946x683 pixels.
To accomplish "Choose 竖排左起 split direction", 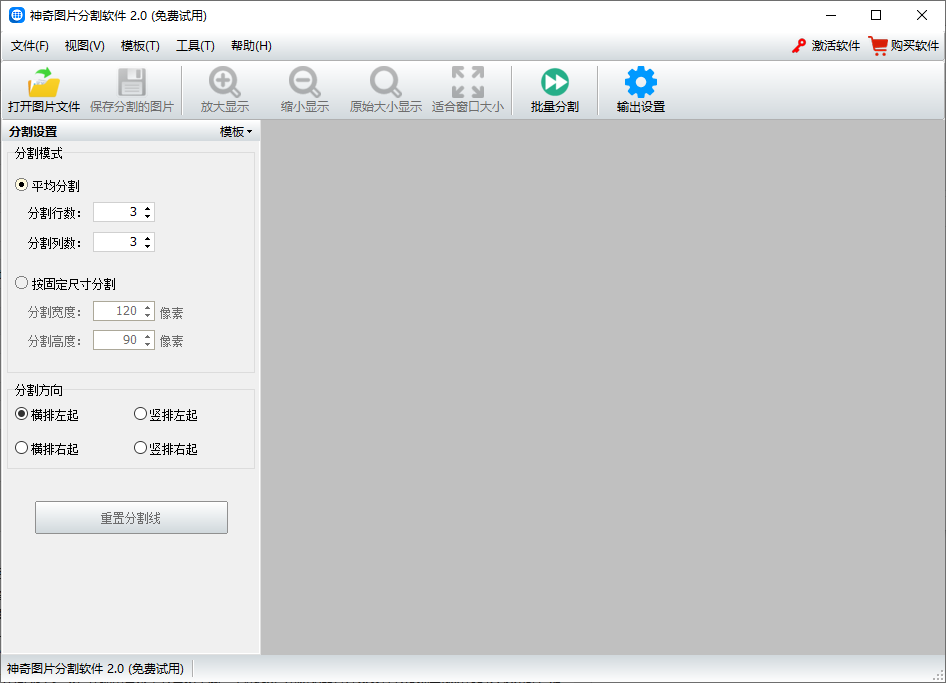I will pyautogui.click(x=140, y=413).
